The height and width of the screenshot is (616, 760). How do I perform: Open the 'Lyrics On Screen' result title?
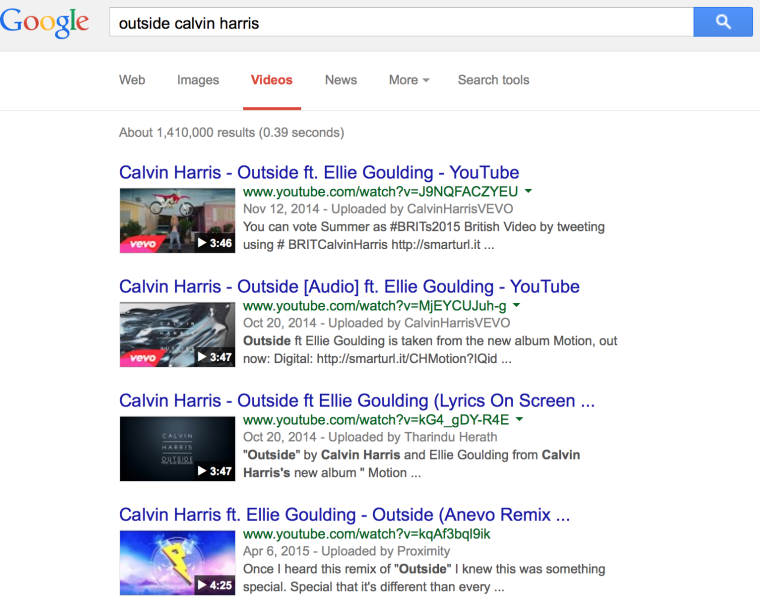[357, 401]
